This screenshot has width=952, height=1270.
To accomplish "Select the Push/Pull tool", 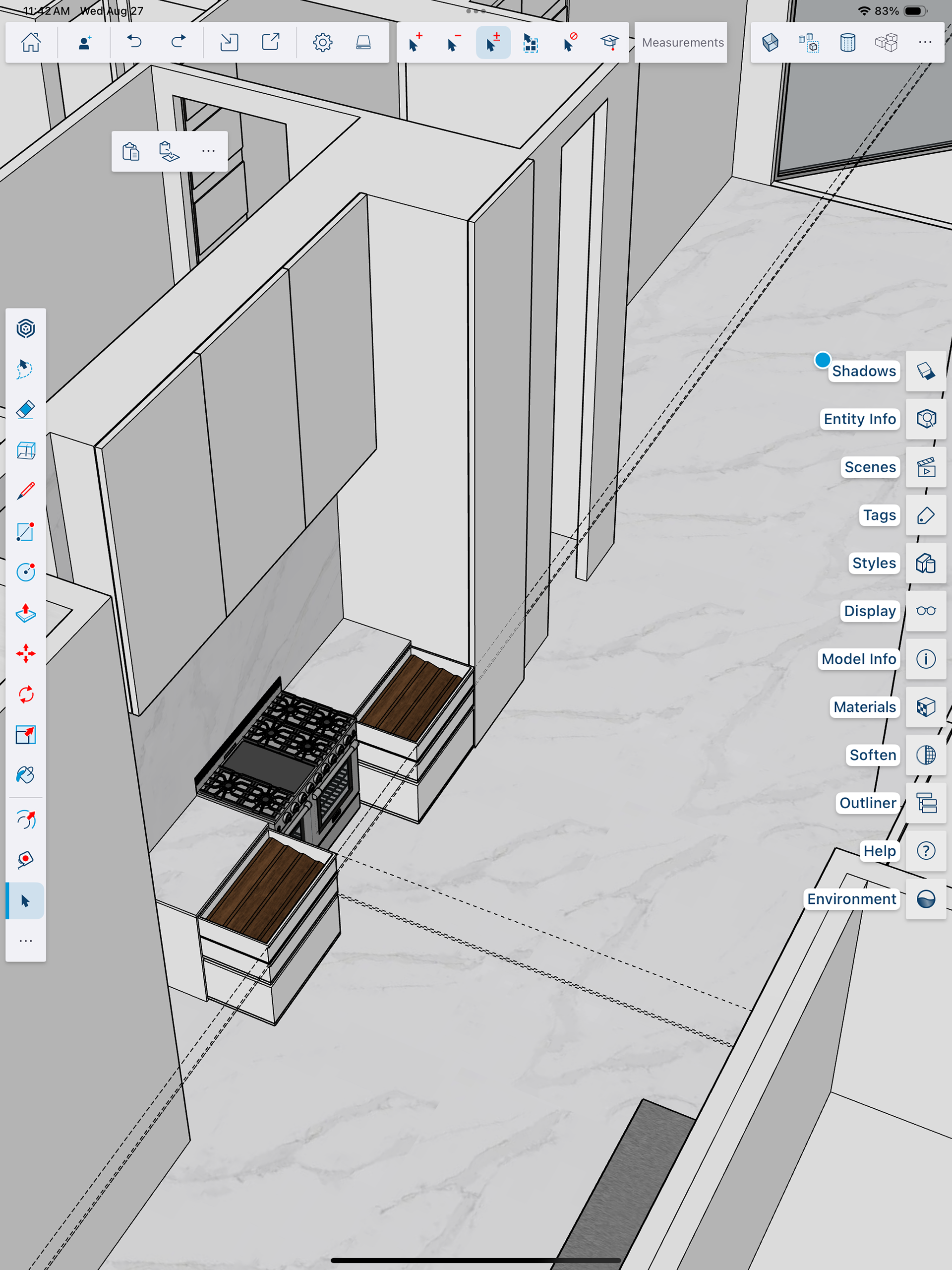I will tap(26, 613).
